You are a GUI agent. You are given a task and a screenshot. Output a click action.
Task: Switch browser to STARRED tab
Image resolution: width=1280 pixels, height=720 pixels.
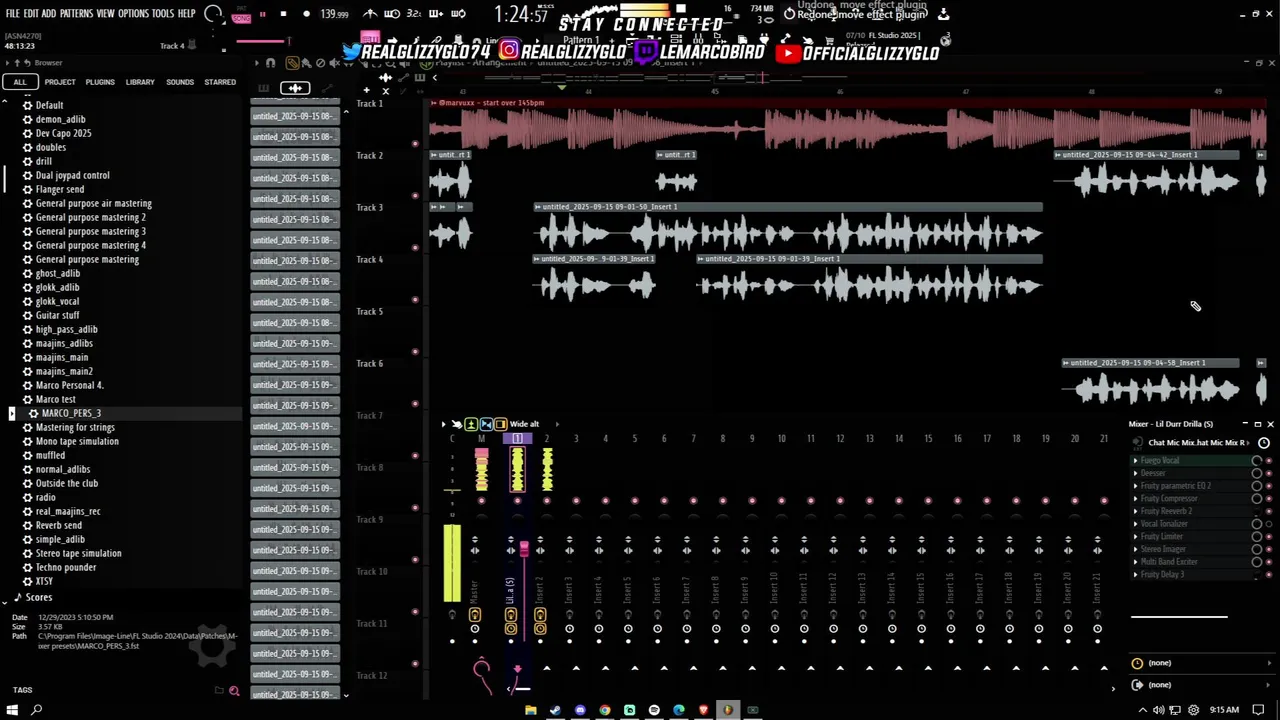220,82
